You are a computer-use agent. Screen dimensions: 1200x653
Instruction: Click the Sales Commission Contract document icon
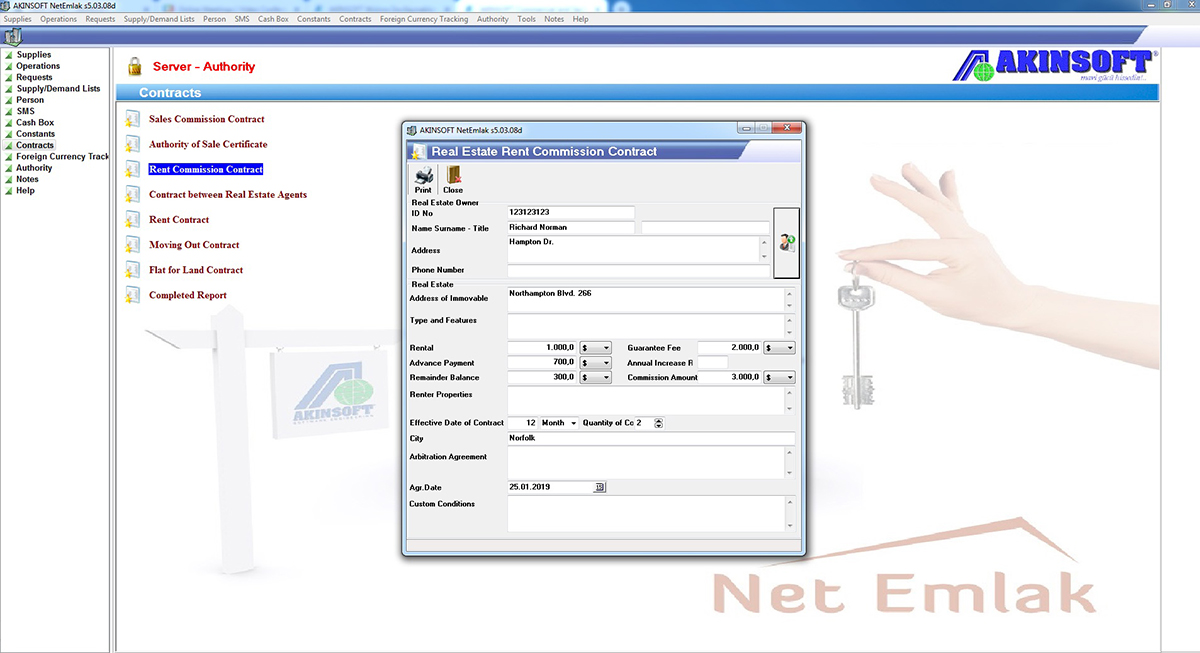pos(132,119)
